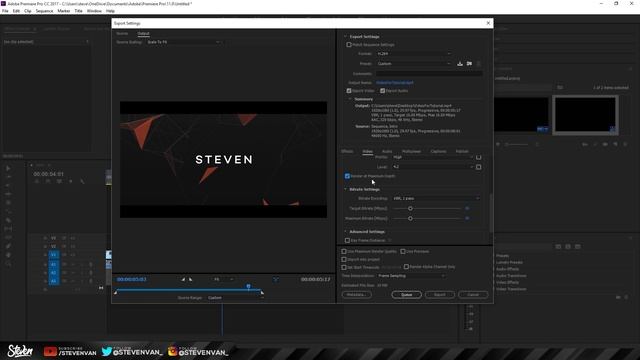Toggle Snap in the timeline panel

coord(48,181)
